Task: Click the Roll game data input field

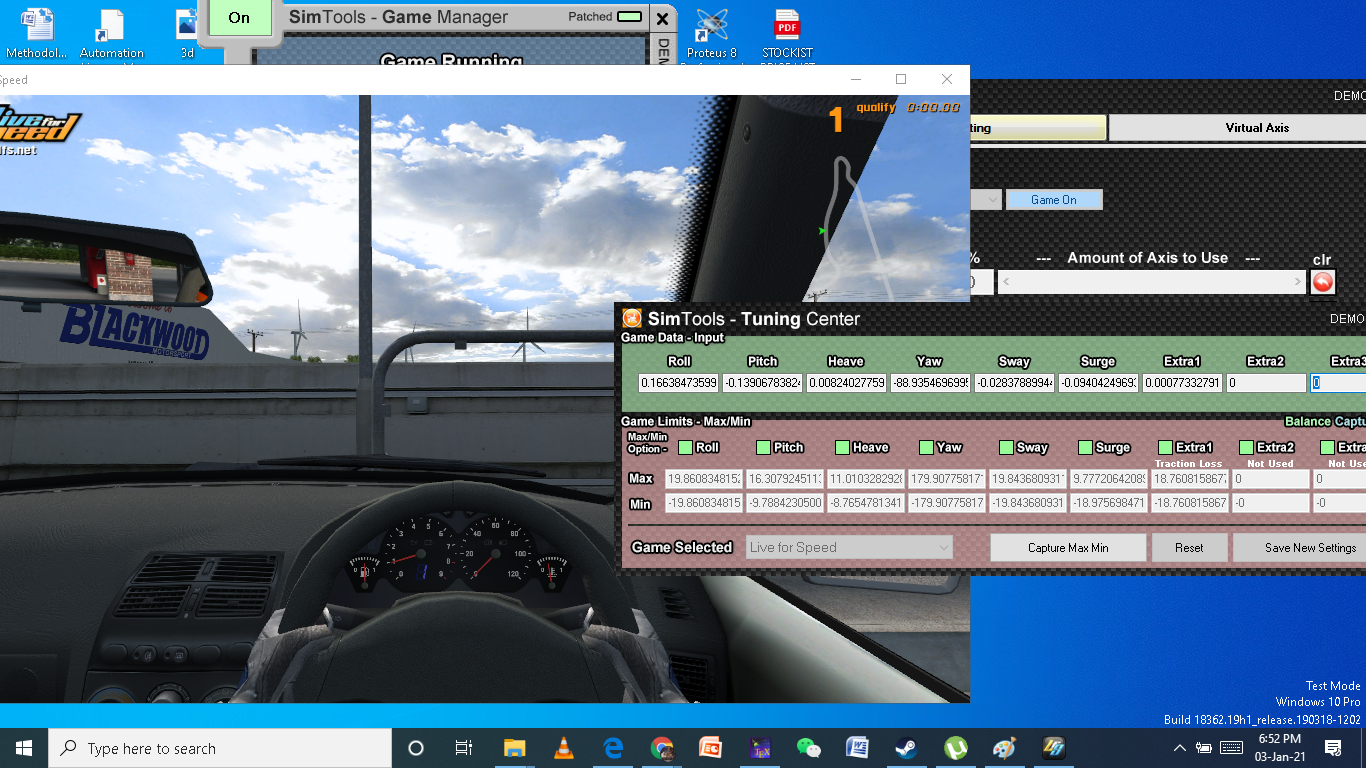Action: point(679,383)
